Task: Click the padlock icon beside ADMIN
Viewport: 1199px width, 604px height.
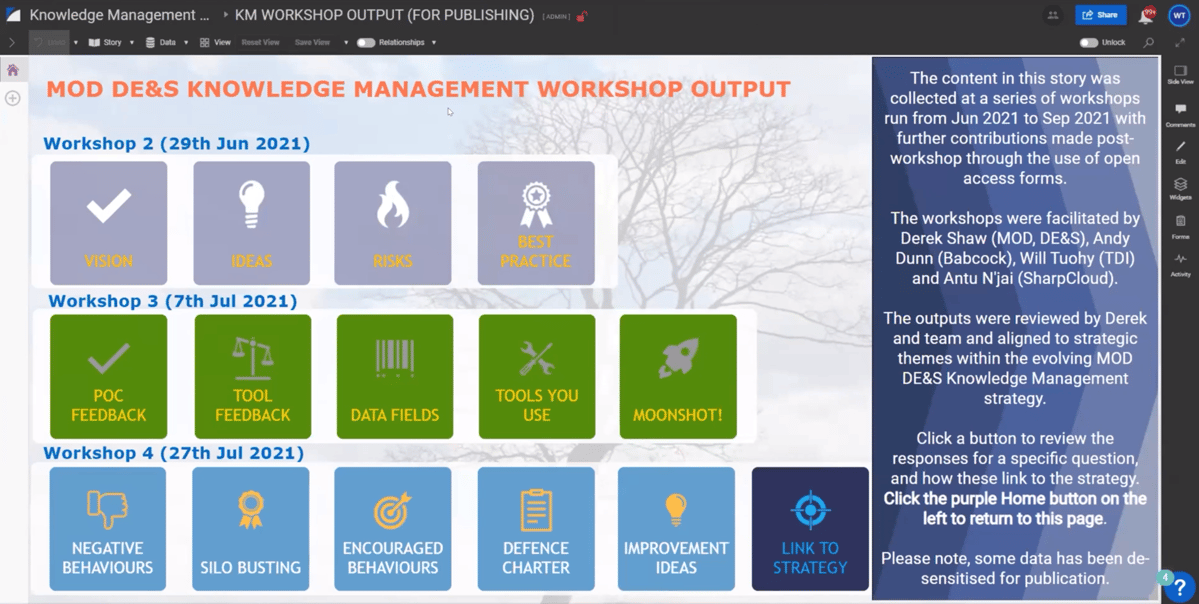Action: 581,16
